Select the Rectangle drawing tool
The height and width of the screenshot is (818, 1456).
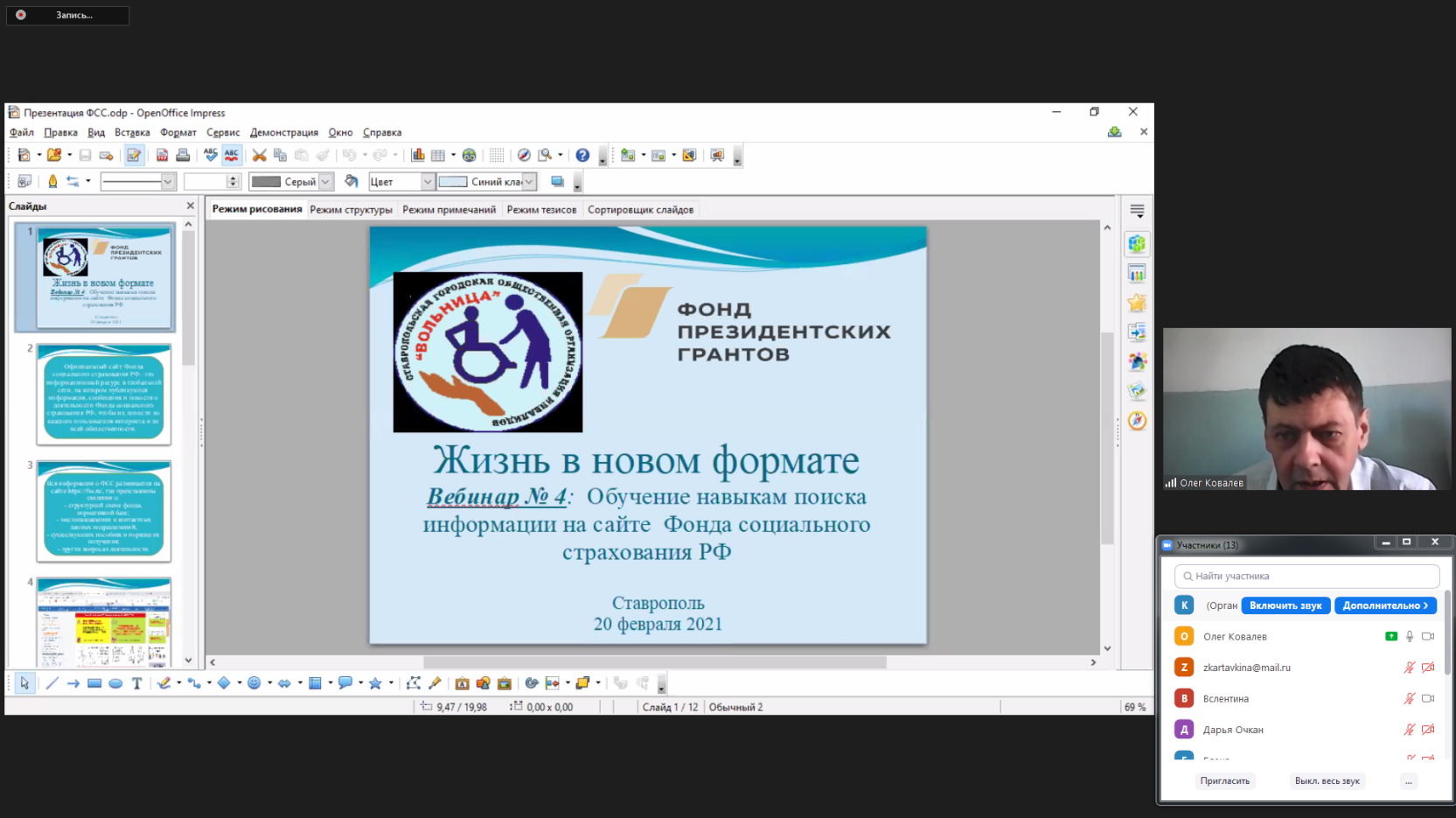[x=94, y=683]
